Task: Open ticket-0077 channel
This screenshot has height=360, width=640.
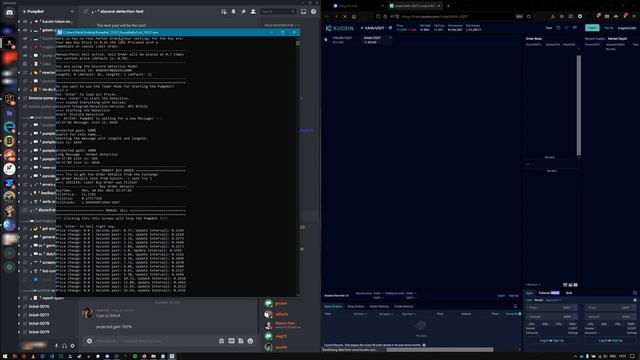Action: point(39,315)
